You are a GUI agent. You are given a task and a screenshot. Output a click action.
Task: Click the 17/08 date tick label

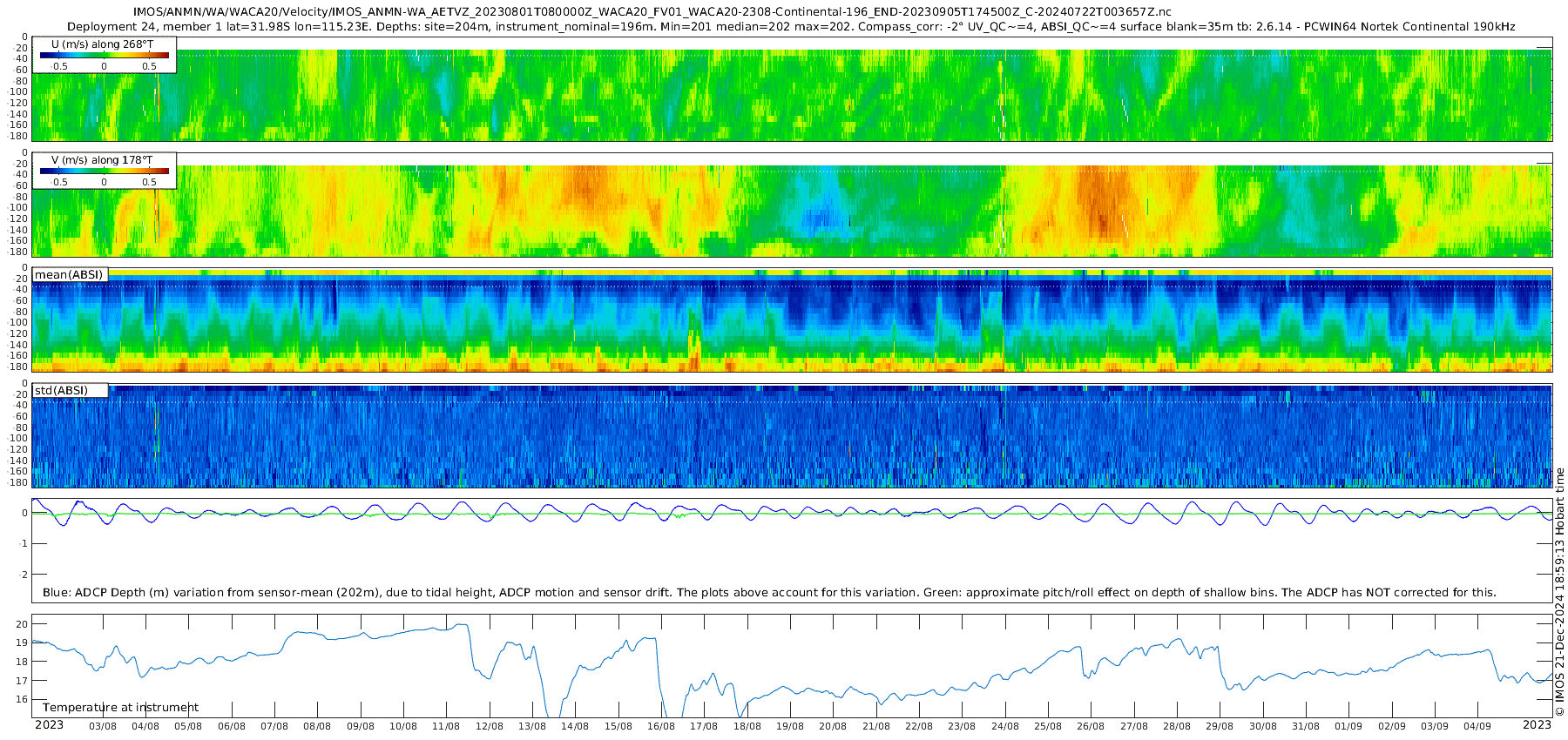click(704, 727)
